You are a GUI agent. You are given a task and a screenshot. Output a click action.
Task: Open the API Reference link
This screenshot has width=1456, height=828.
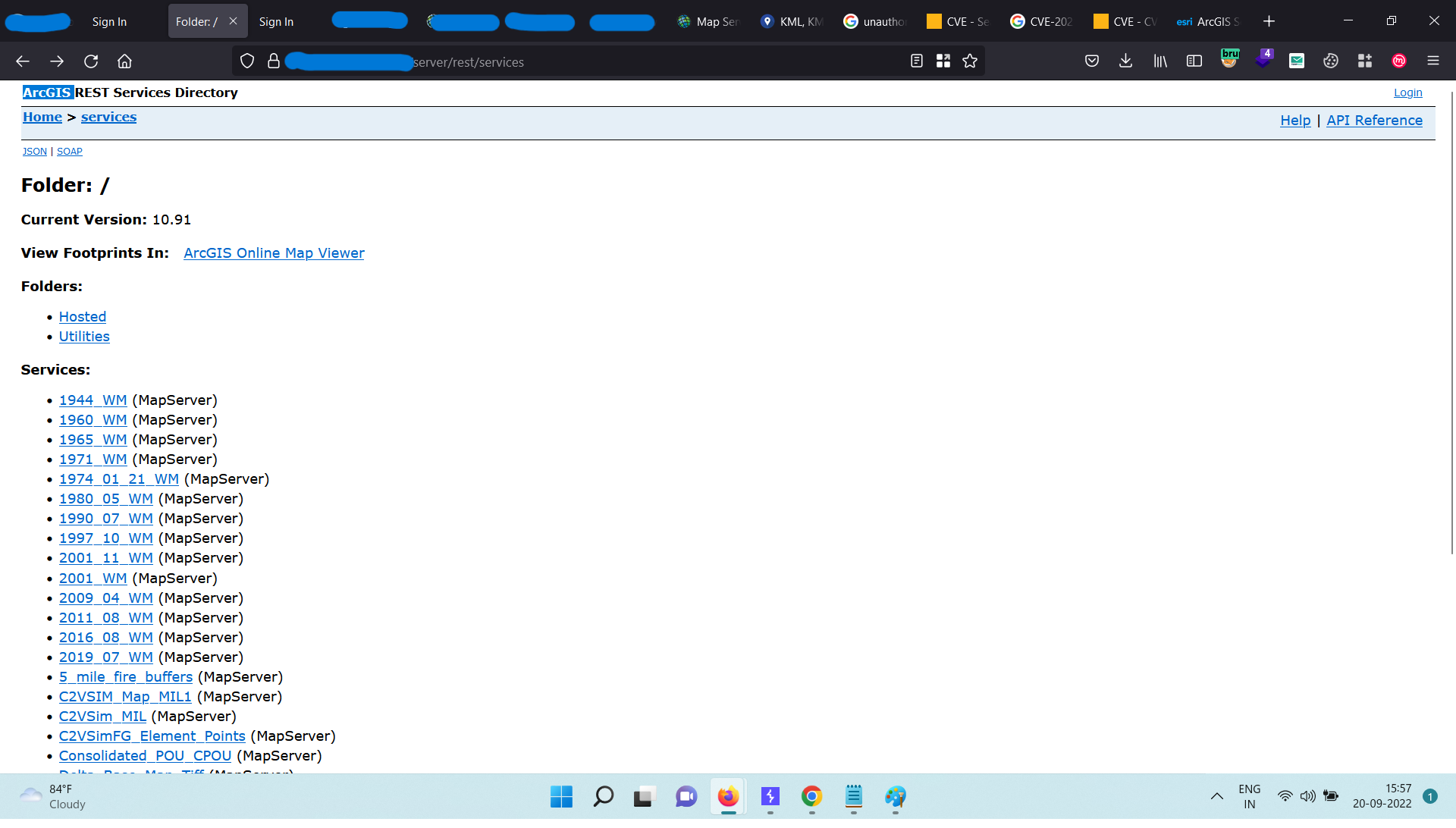1374,121
